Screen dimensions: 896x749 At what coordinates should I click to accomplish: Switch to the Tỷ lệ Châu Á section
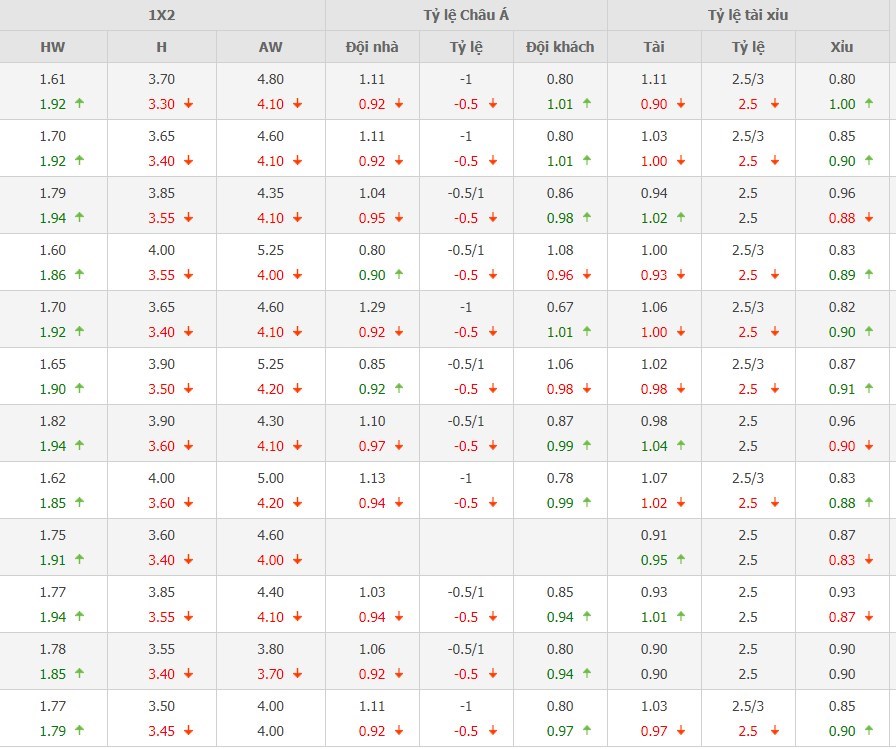[467, 15]
